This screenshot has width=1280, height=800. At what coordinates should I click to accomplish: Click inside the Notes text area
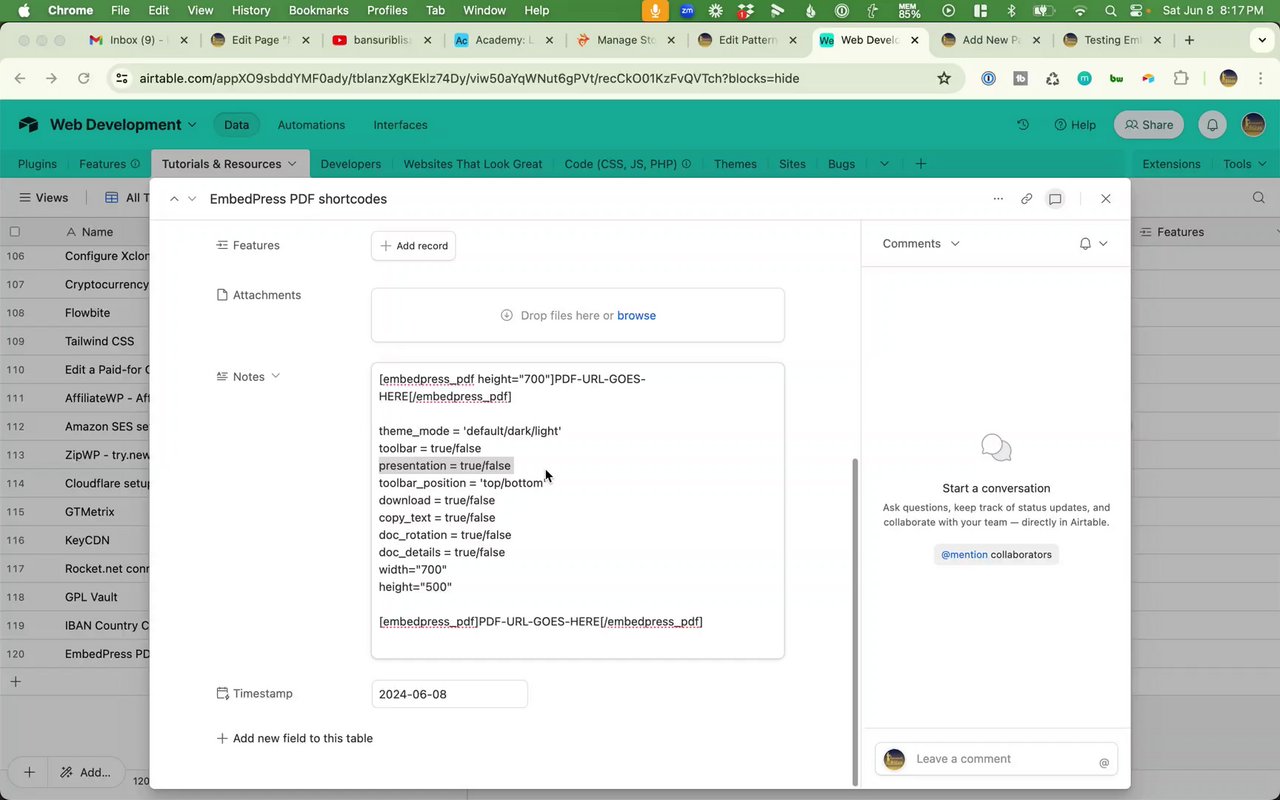pyautogui.click(x=577, y=510)
